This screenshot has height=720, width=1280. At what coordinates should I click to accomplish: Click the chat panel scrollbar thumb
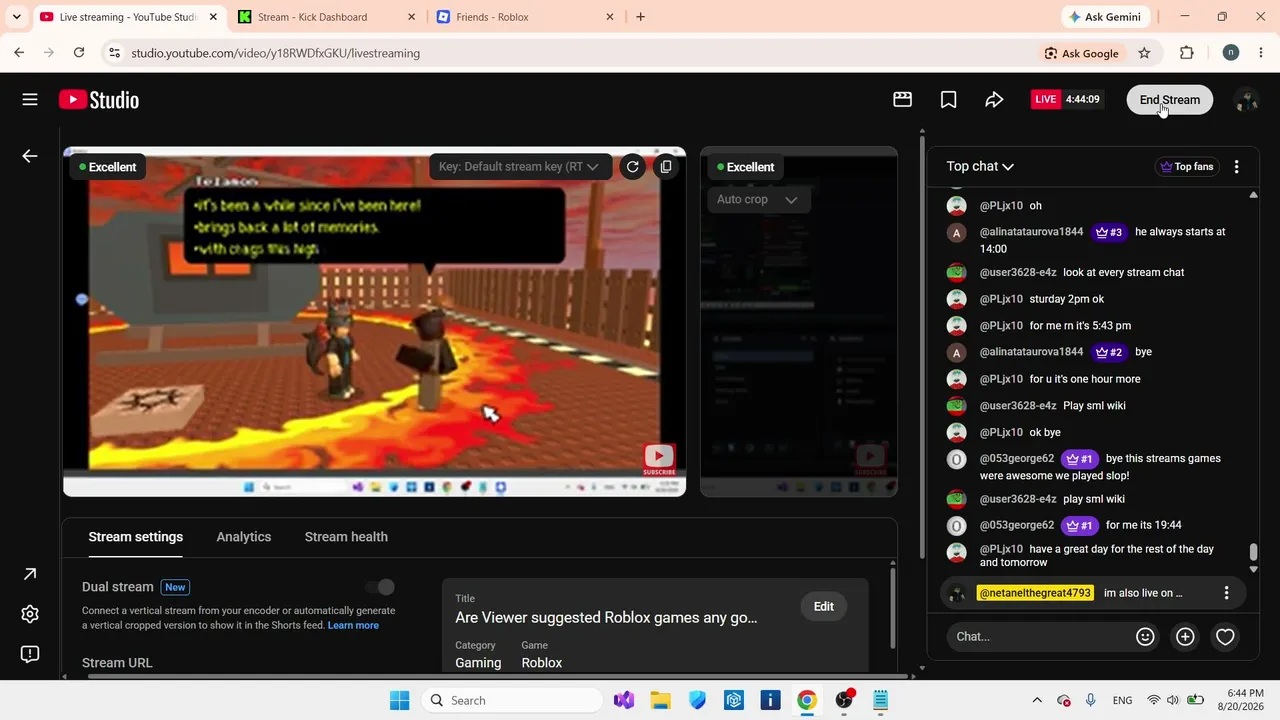(x=1253, y=553)
